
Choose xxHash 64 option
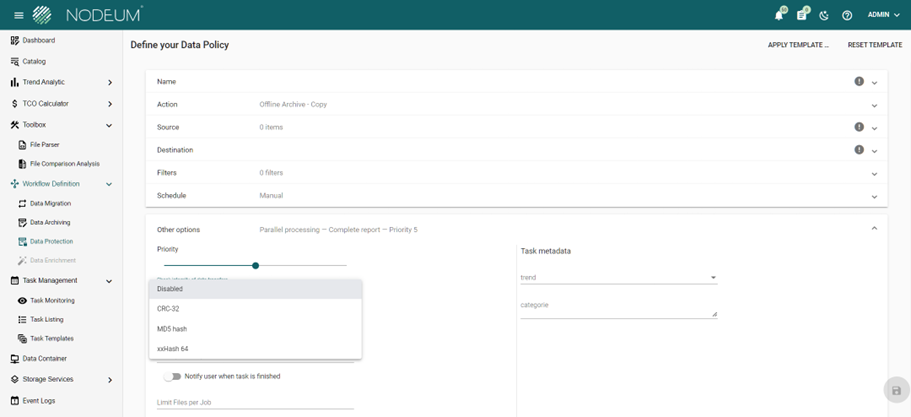173,349
